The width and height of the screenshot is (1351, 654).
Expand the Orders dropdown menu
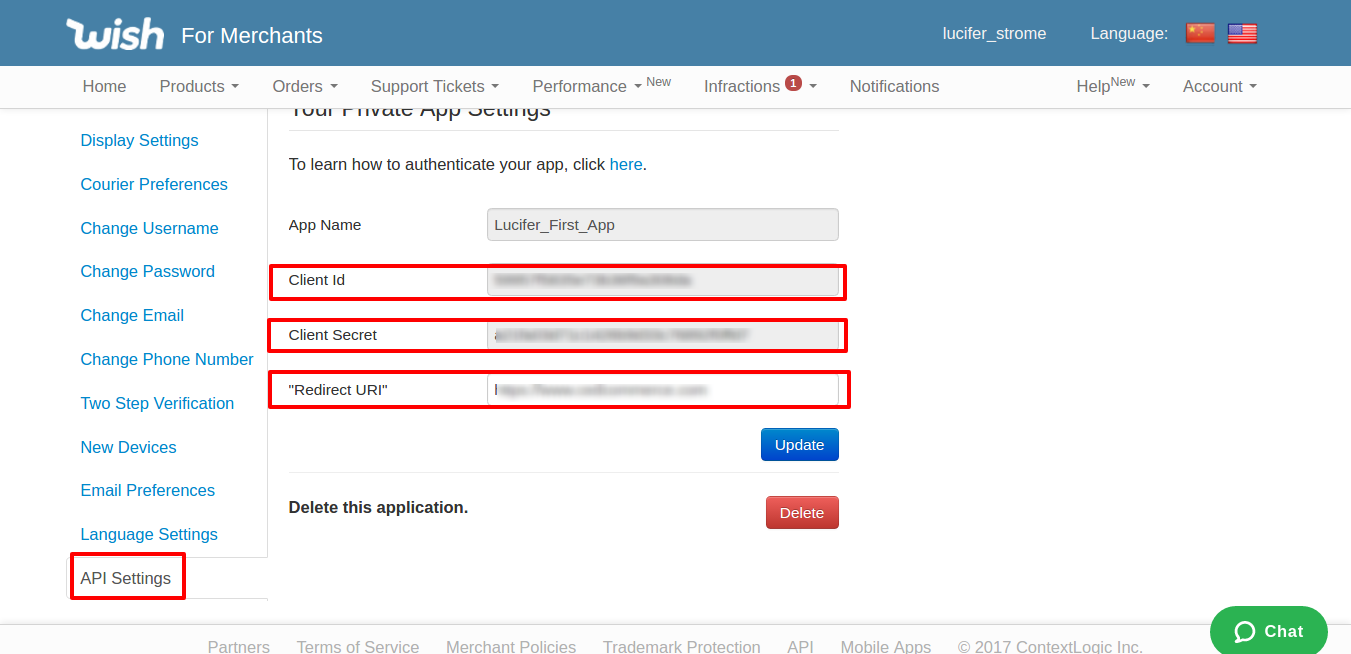[x=305, y=87]
